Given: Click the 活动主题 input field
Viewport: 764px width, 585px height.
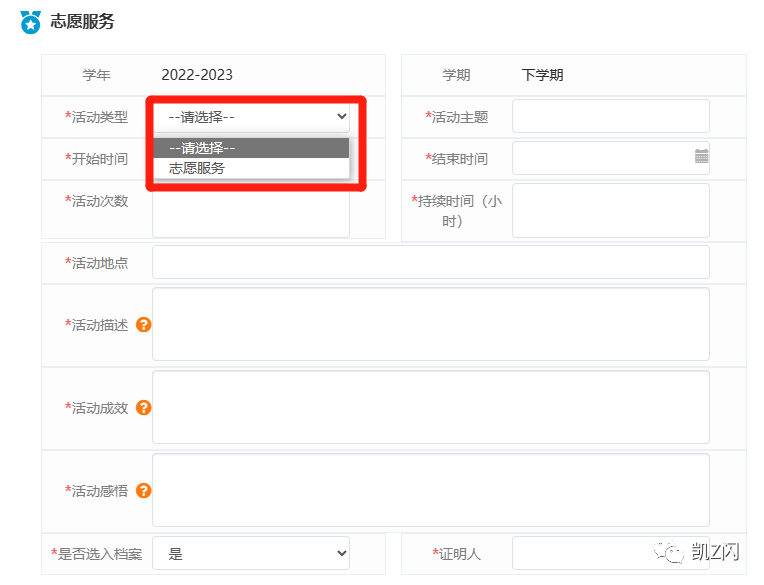Looking at the screenshot, I should [610, 117].
